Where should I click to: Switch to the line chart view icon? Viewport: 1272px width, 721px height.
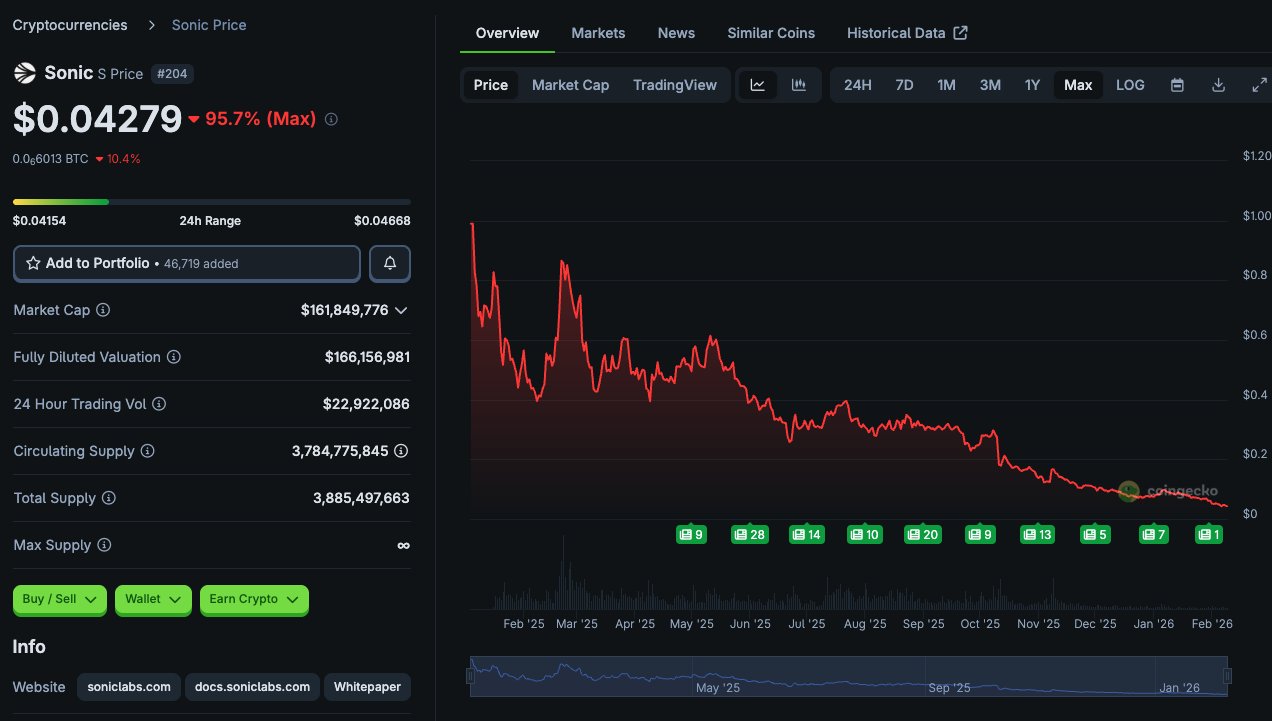pyautogui.click(x=758, y=85)
